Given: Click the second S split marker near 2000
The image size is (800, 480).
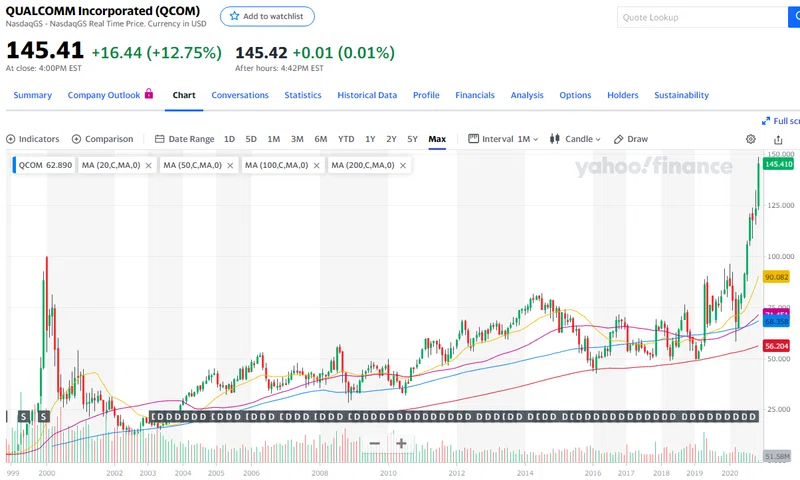Looking at the screenshot, I should (43, 417).
